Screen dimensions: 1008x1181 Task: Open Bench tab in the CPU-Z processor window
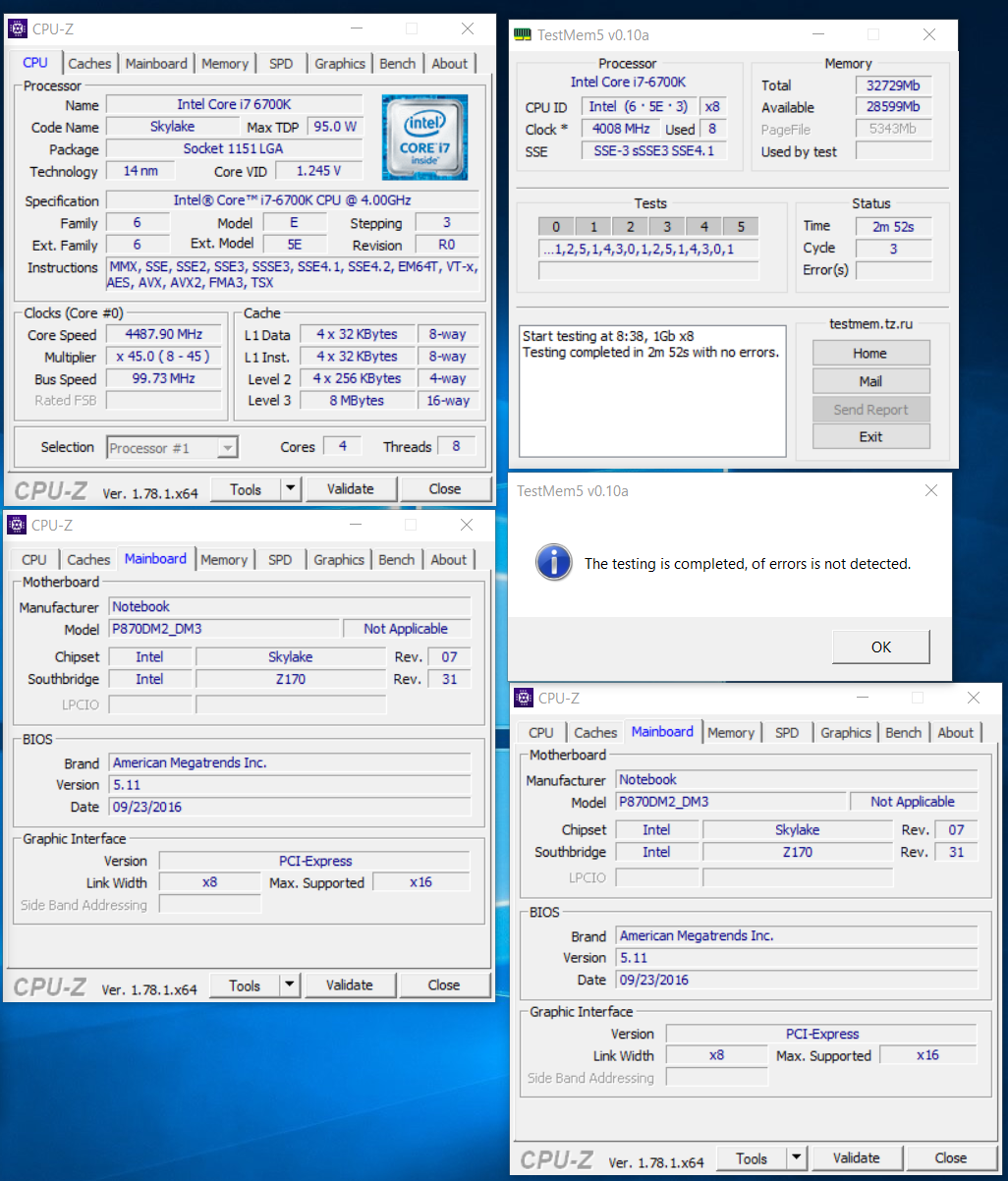pyautogui.click(x=397, y=64)
